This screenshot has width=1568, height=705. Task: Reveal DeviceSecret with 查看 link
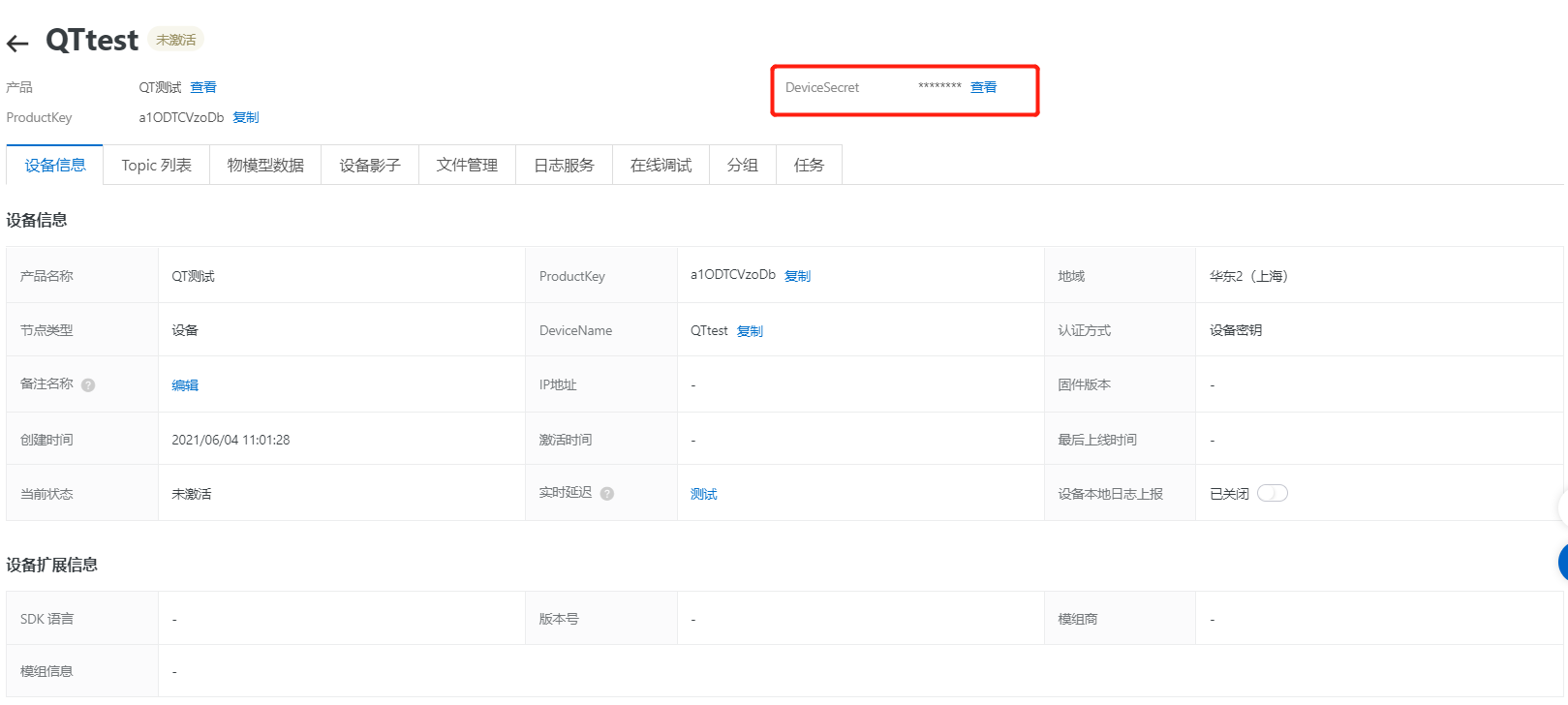[983, 87]
